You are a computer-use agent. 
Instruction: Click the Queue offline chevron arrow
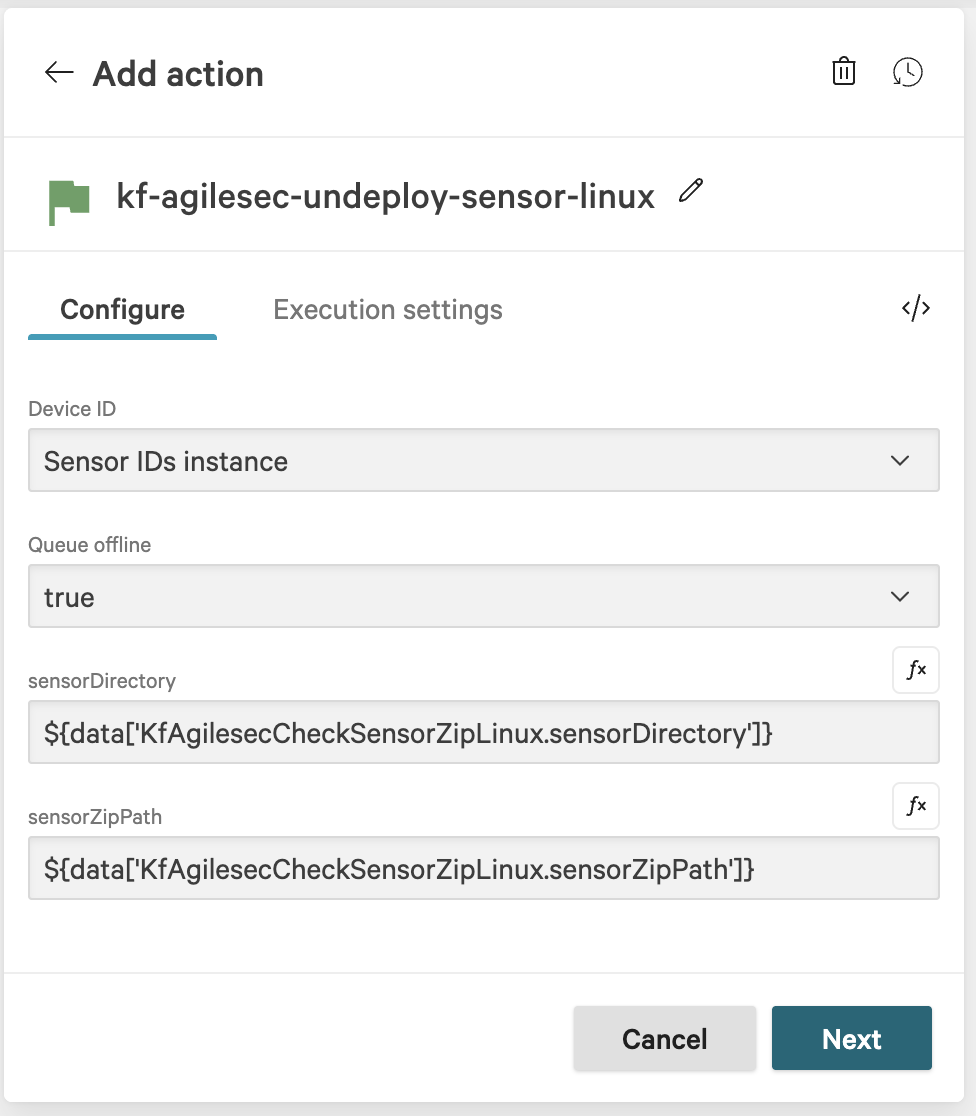899,597
